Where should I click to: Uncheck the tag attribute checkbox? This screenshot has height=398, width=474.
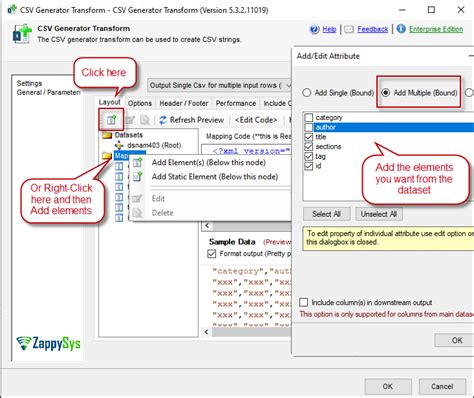click(309, 156)
